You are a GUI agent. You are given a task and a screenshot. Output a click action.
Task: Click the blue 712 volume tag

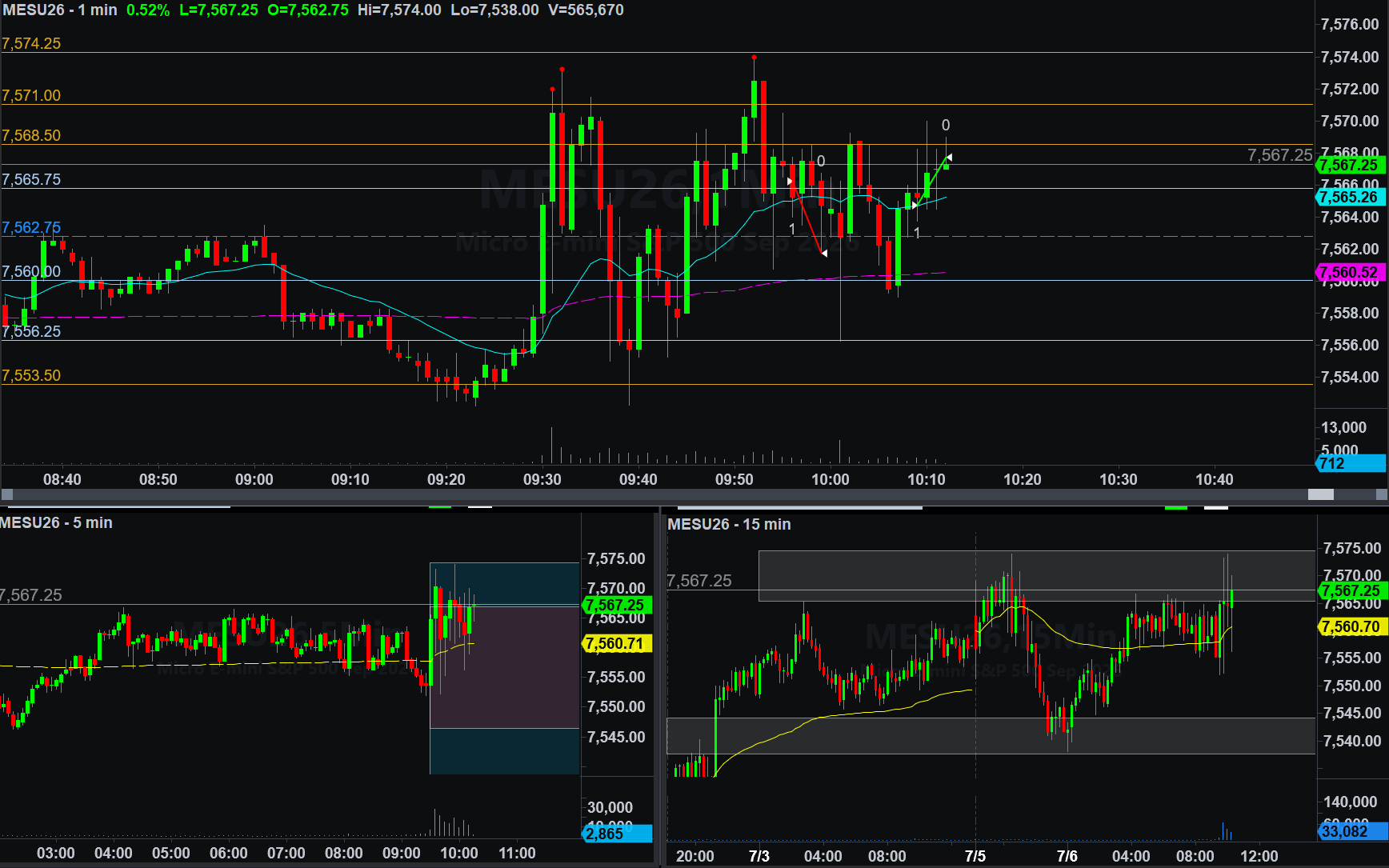coord(1351,464)
